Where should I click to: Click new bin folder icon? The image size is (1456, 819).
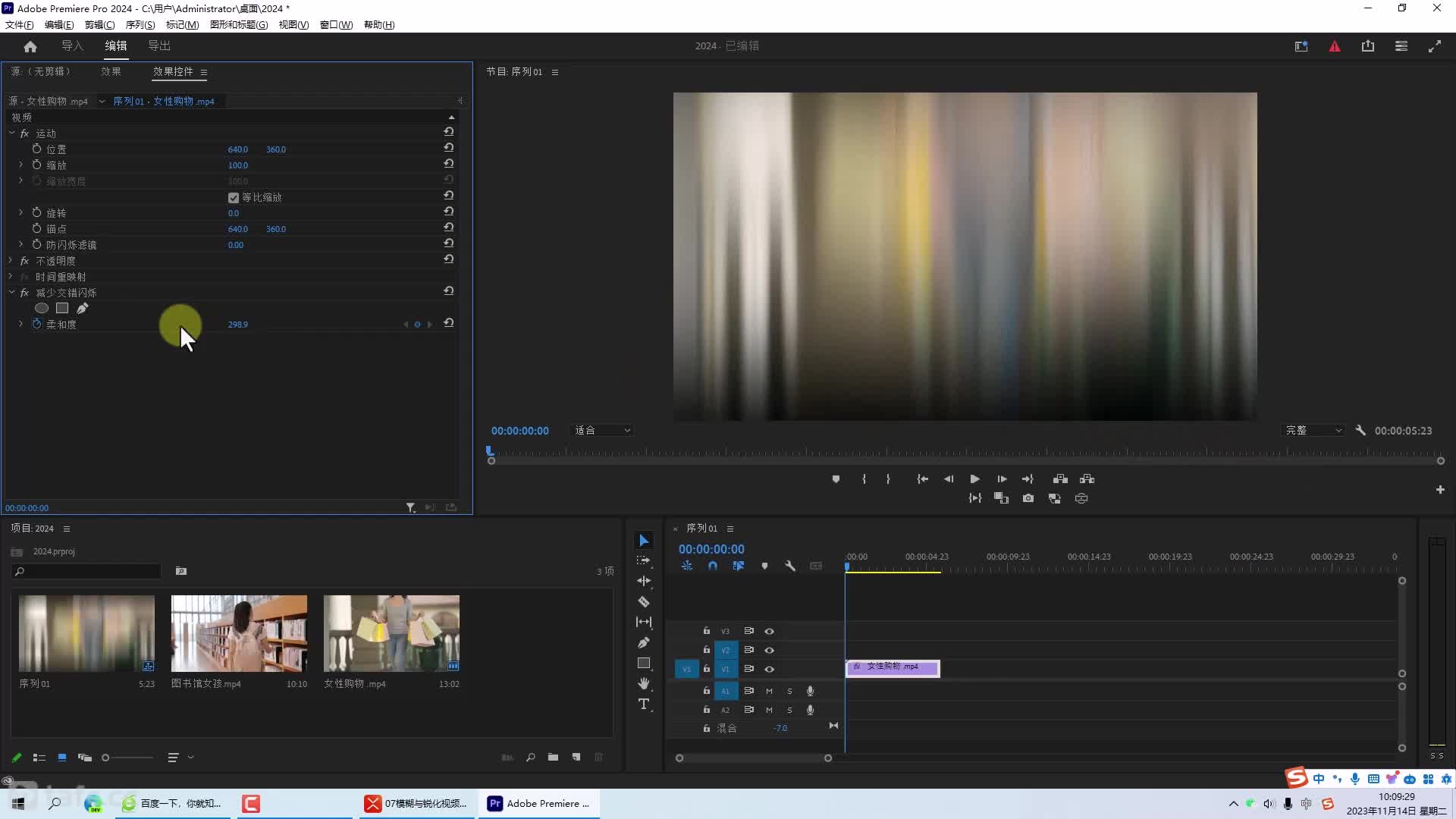[x=553, y=757]
